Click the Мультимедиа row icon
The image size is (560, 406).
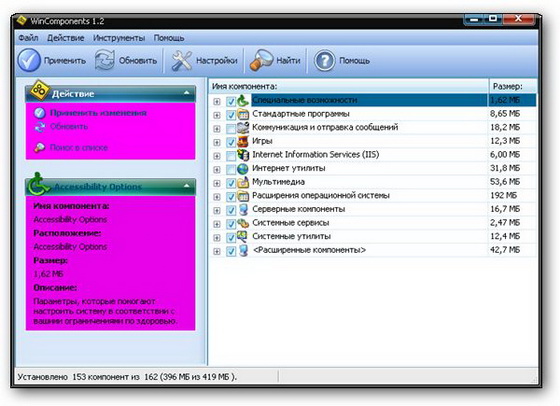[243, 182]
